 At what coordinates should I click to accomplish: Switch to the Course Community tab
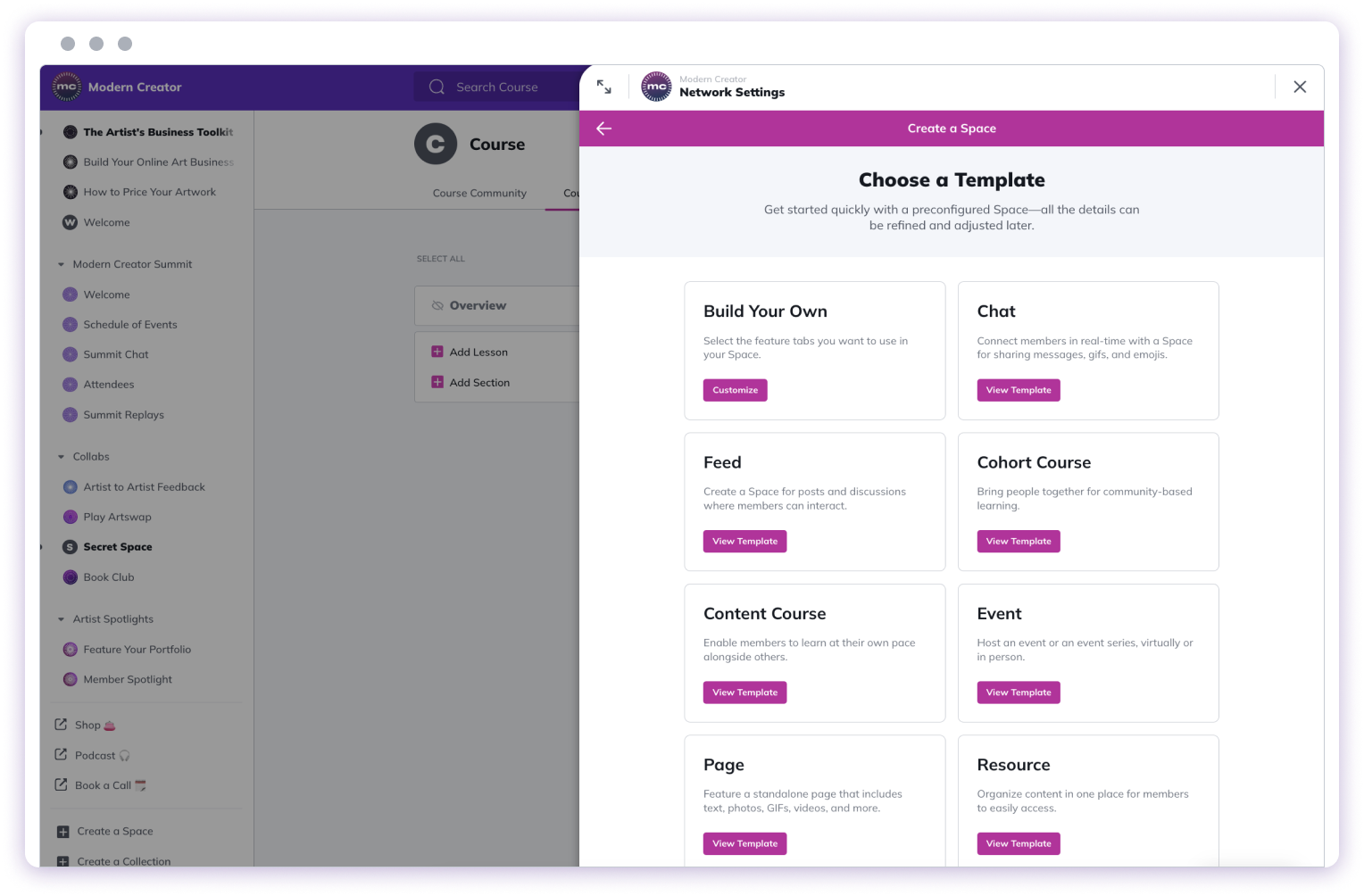pos(479,193)
